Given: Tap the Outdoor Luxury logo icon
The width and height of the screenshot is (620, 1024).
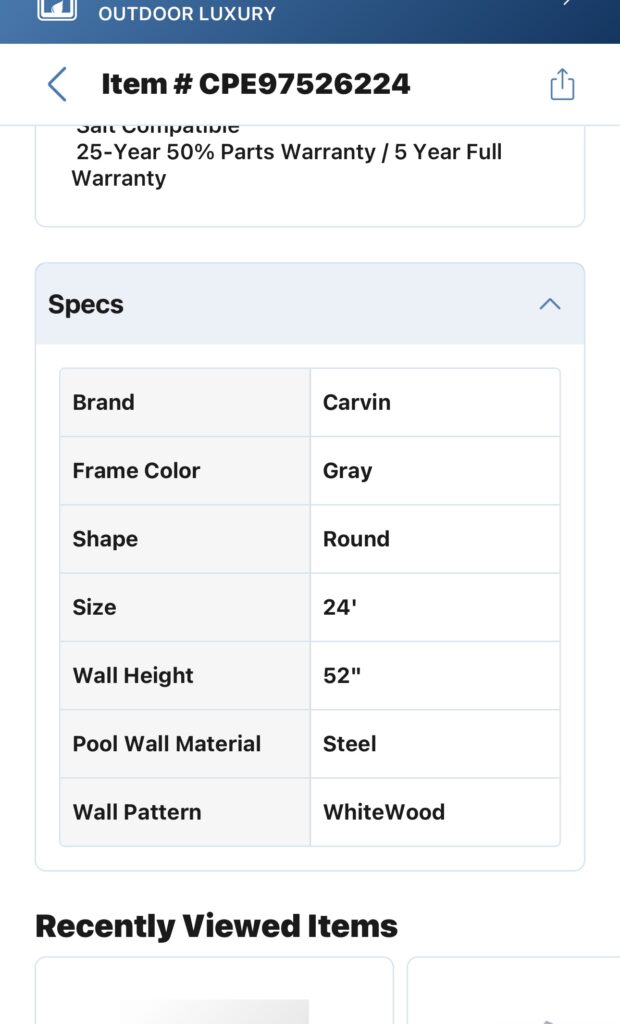Looking at the screenshot, I should [x=57, y=9].
